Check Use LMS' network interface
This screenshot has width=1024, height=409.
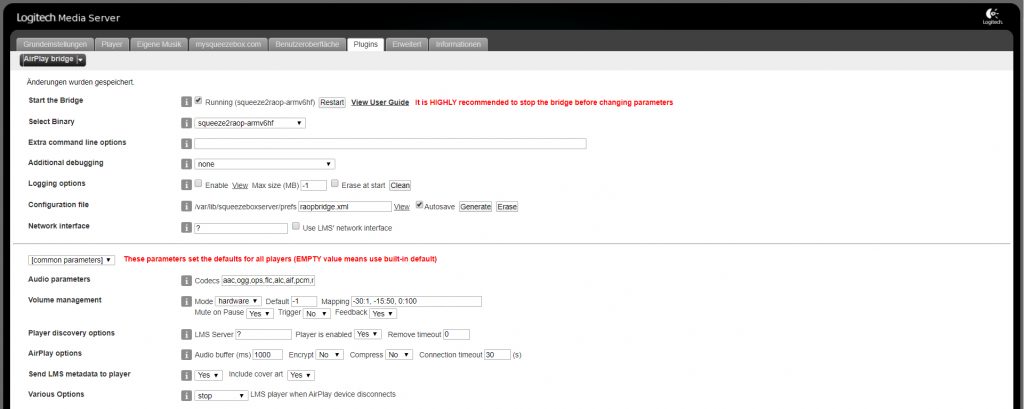(x=296, y=227)
